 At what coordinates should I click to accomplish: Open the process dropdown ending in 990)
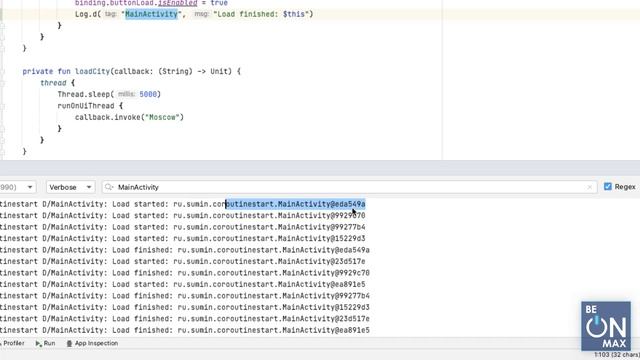coord(17,187)
